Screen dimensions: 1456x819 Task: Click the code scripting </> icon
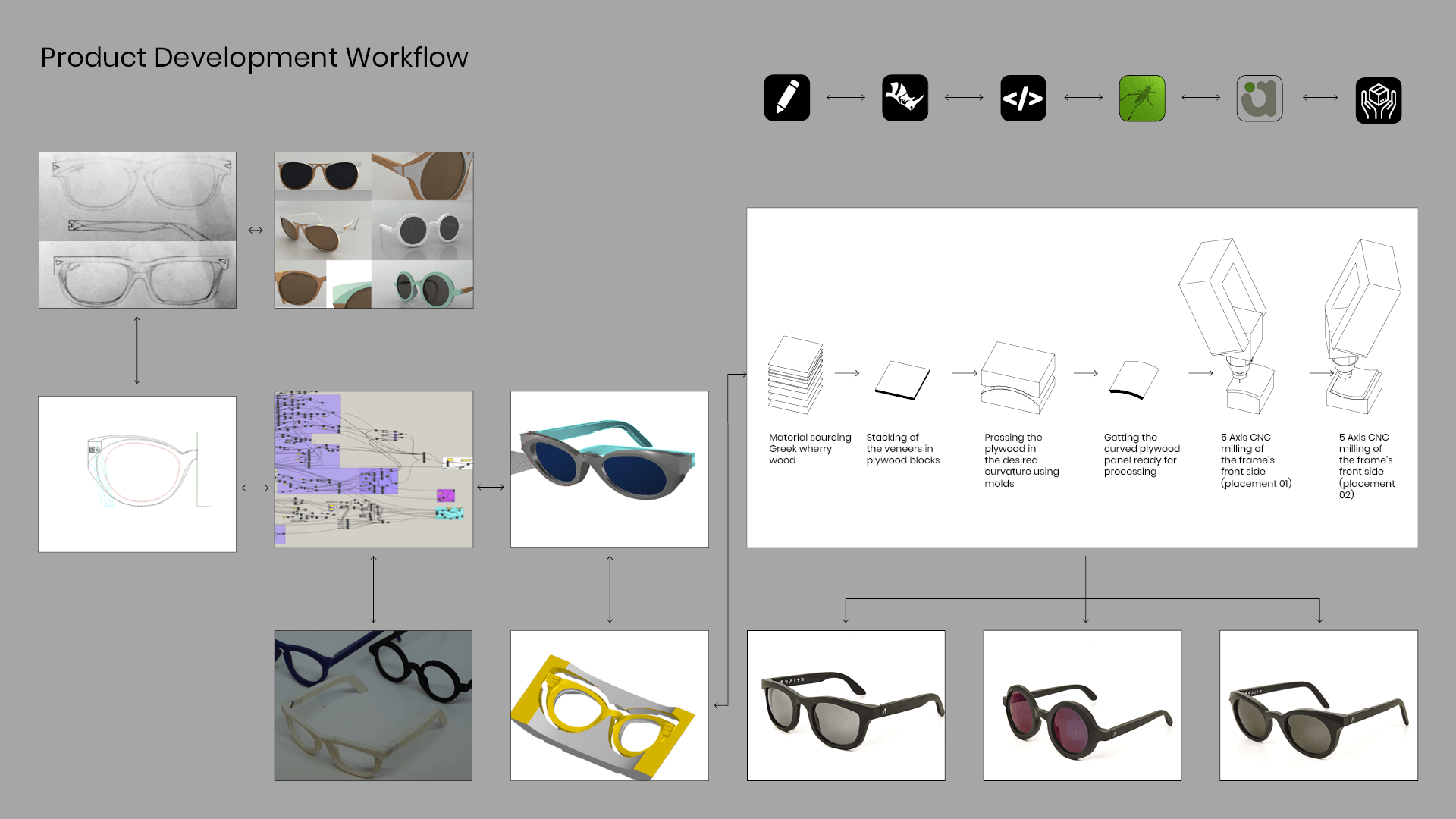tap(1023, 97)
